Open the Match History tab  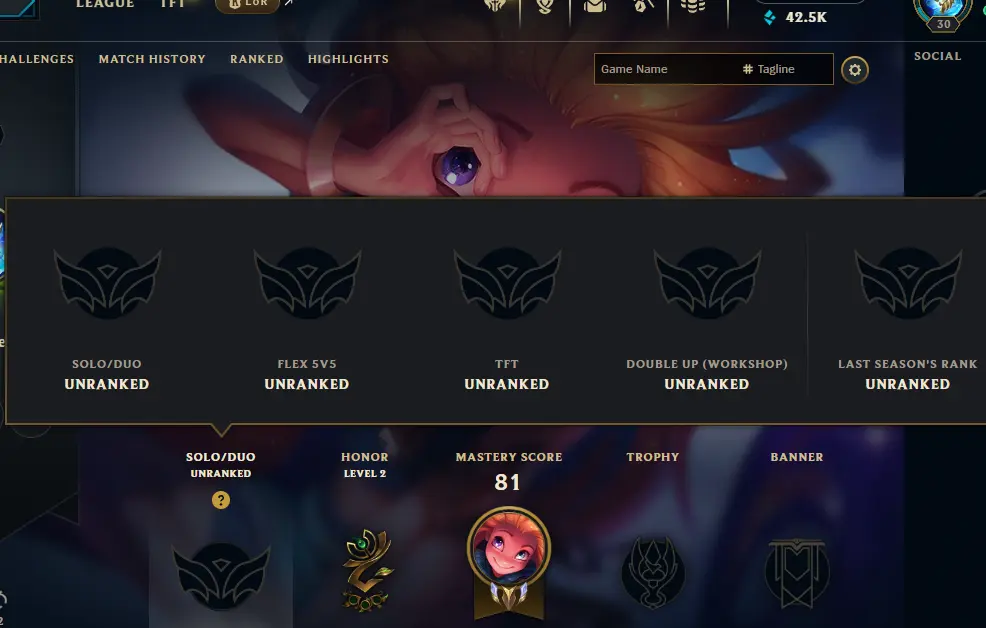coord(152,59)
